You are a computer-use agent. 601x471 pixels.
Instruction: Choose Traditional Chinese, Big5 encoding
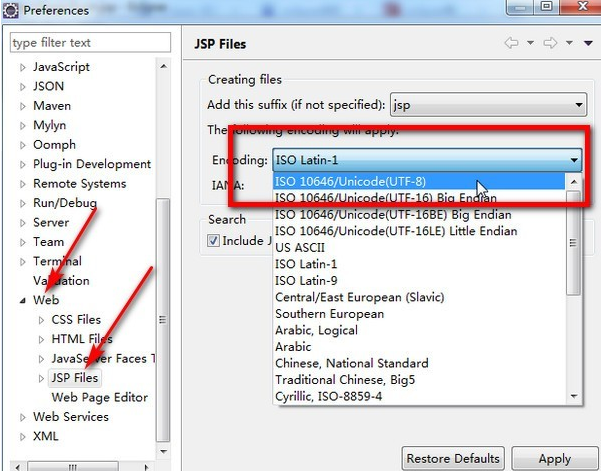[x=419, y=380]
